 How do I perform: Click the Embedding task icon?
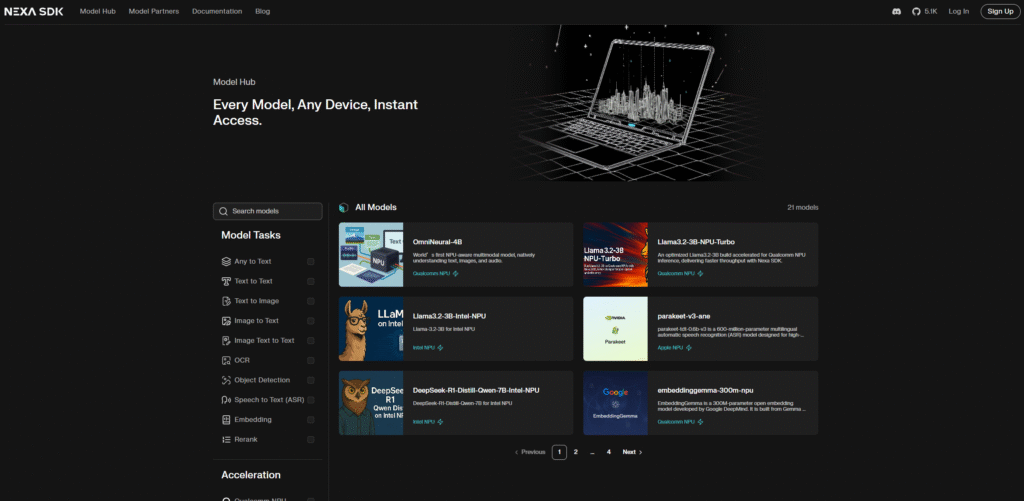(x=226, y=420)
